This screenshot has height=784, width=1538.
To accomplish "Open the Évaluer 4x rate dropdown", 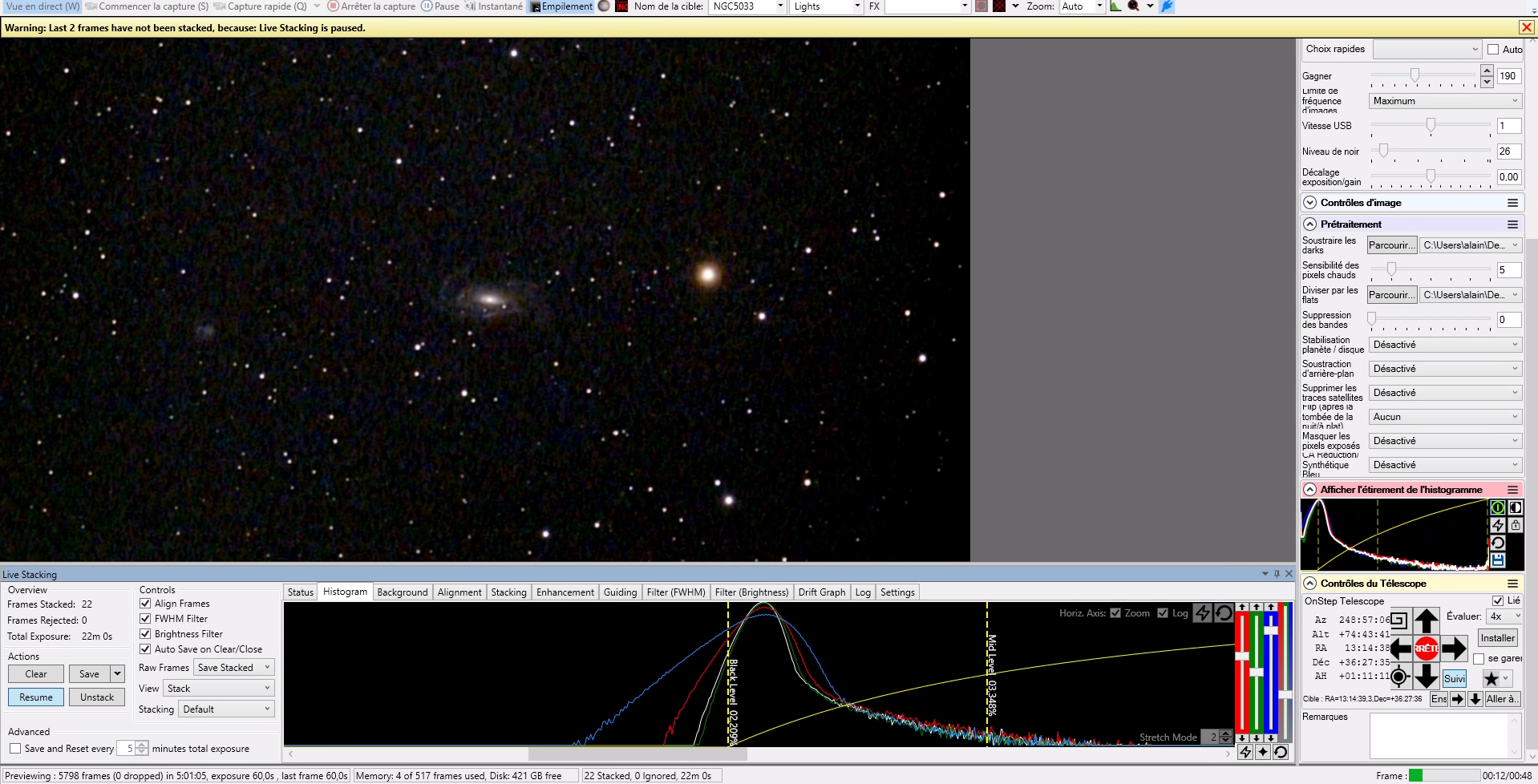I will tap(1504, 616).
